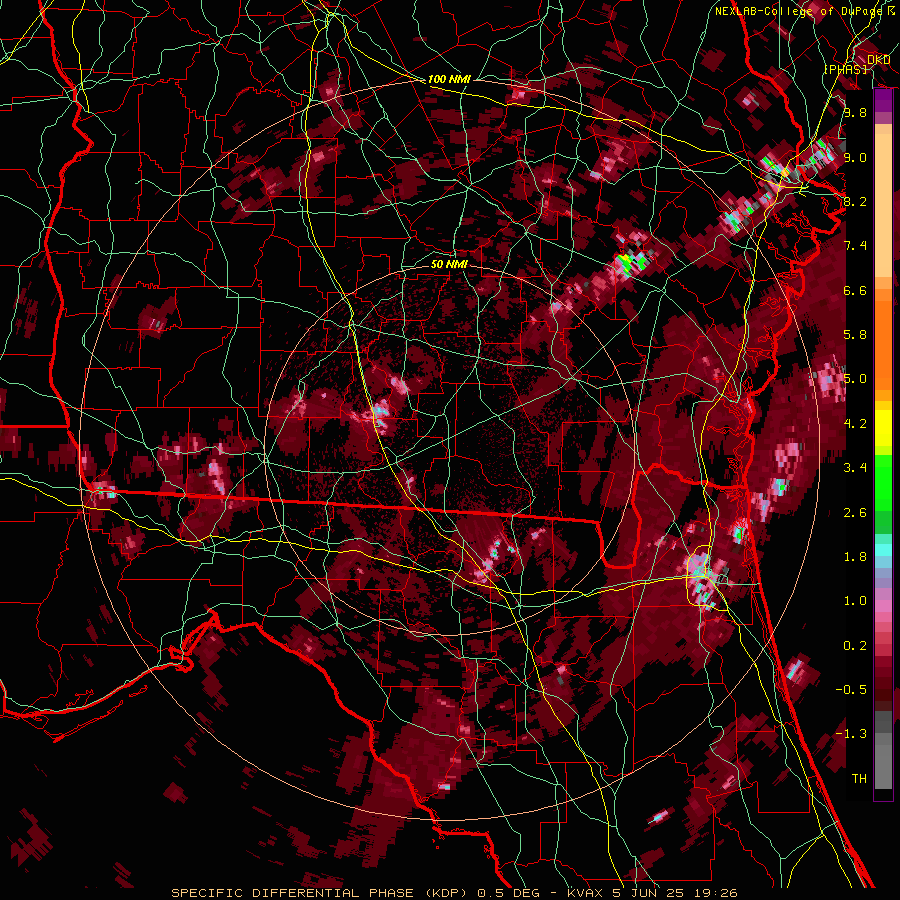Click the 5.0 value on the color scale
The height and width of the screenshot is (900, 900).
coord(855,379)
